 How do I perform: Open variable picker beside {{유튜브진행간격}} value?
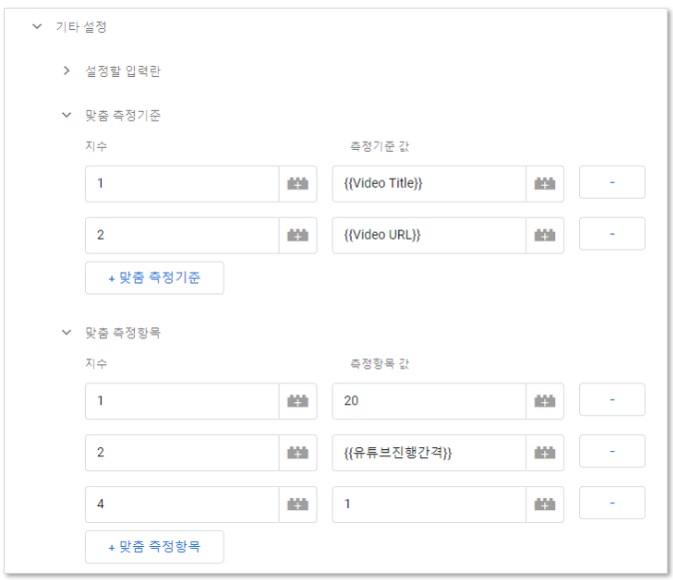pos(545,452)
